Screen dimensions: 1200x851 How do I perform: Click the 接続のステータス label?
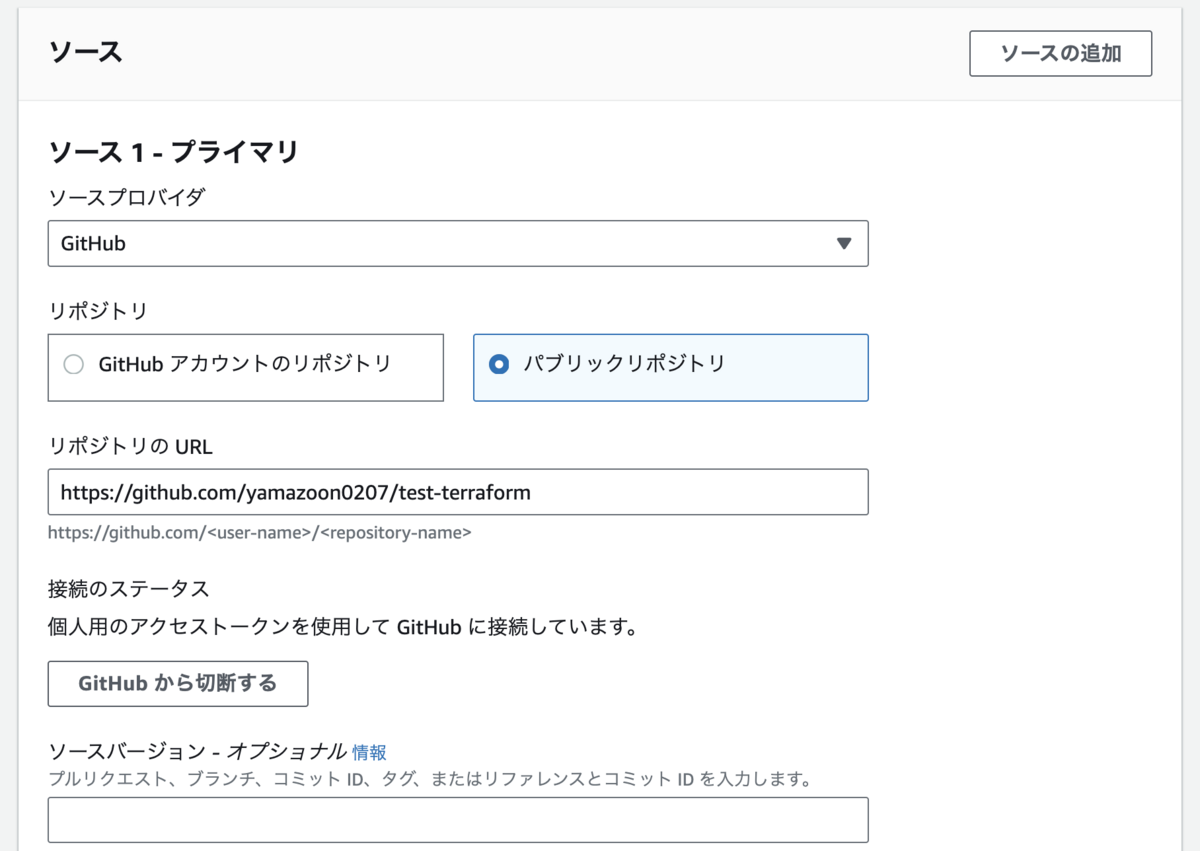[128, 588]
